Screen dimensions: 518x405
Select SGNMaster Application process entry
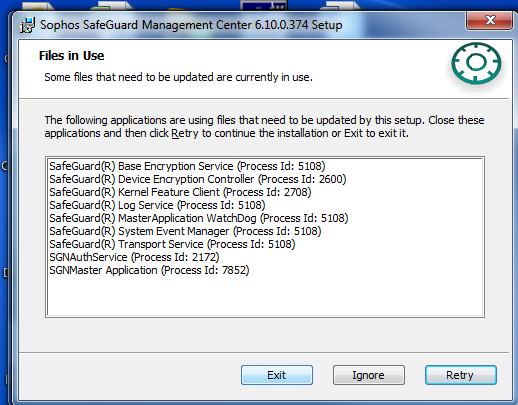(x=149, y=270)
